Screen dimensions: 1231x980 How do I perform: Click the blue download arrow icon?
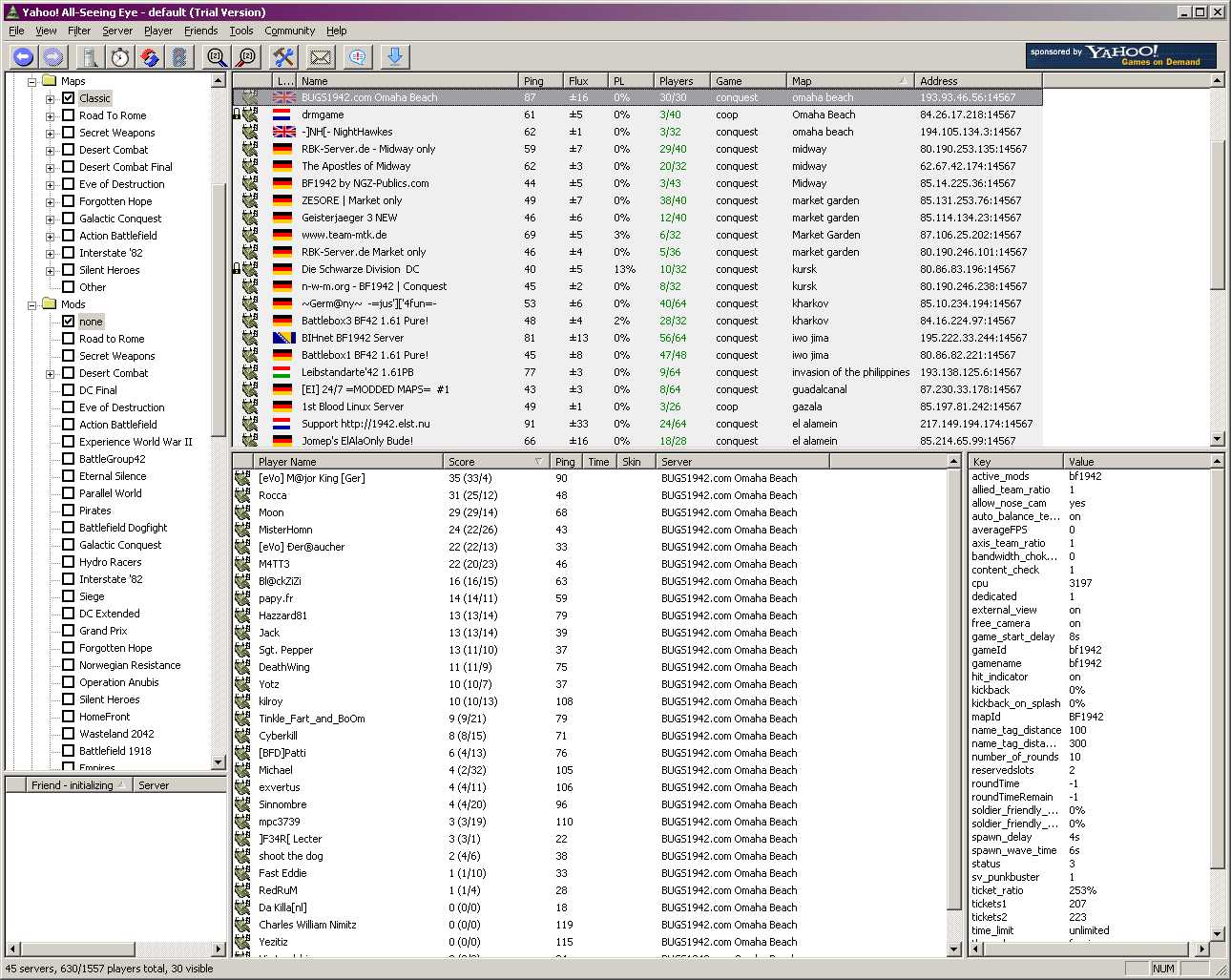(x=394, y=57)
